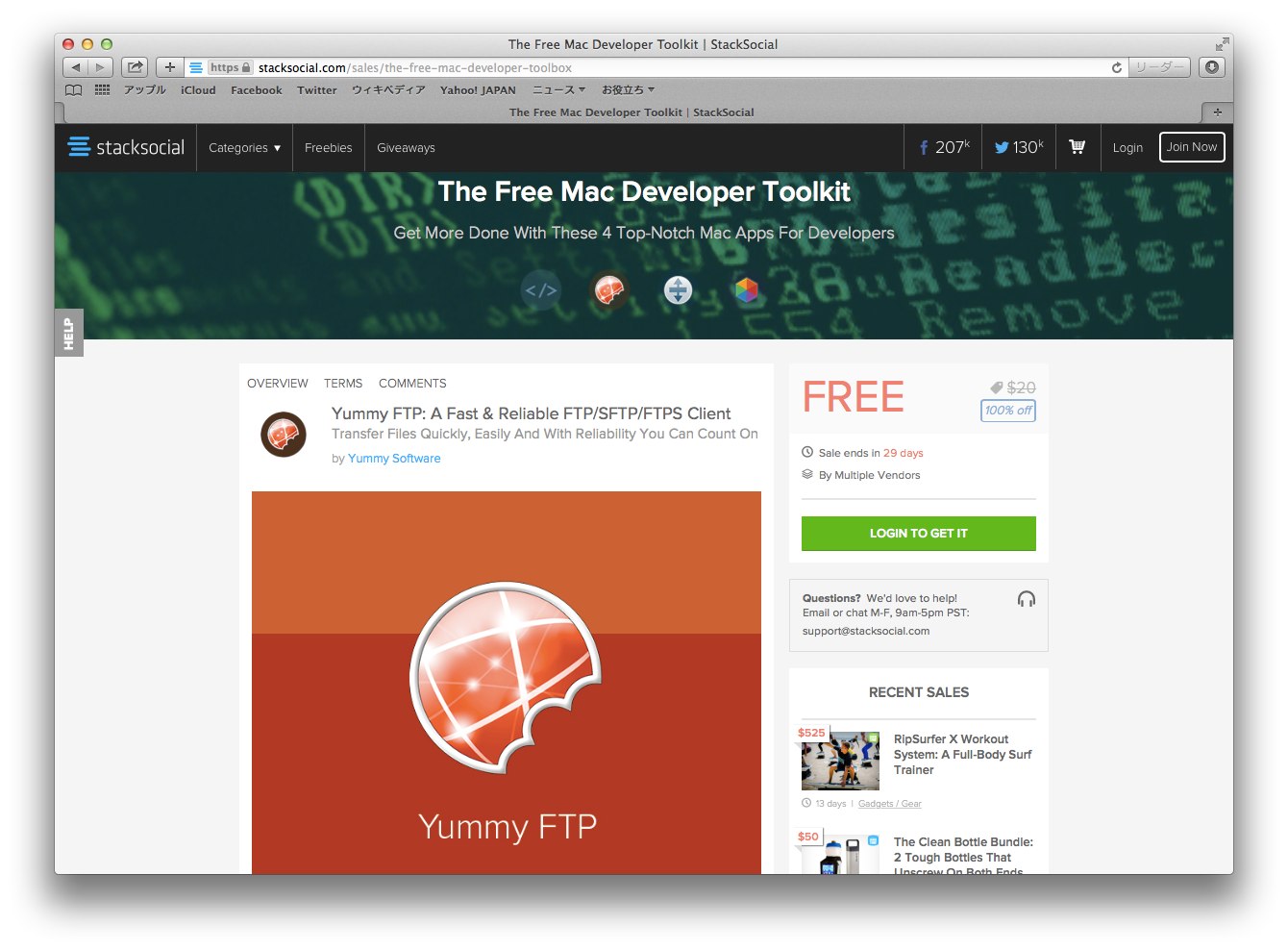Viewport: 1288px width, 950px height.
Task: Show Top Sites grid icon
Action: (x=103, y=90)
